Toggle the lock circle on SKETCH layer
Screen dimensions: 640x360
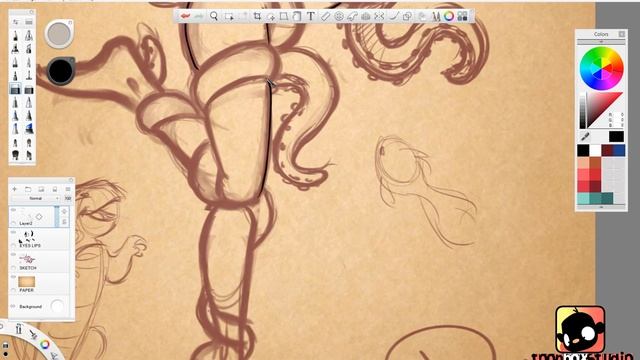point(13,268)
